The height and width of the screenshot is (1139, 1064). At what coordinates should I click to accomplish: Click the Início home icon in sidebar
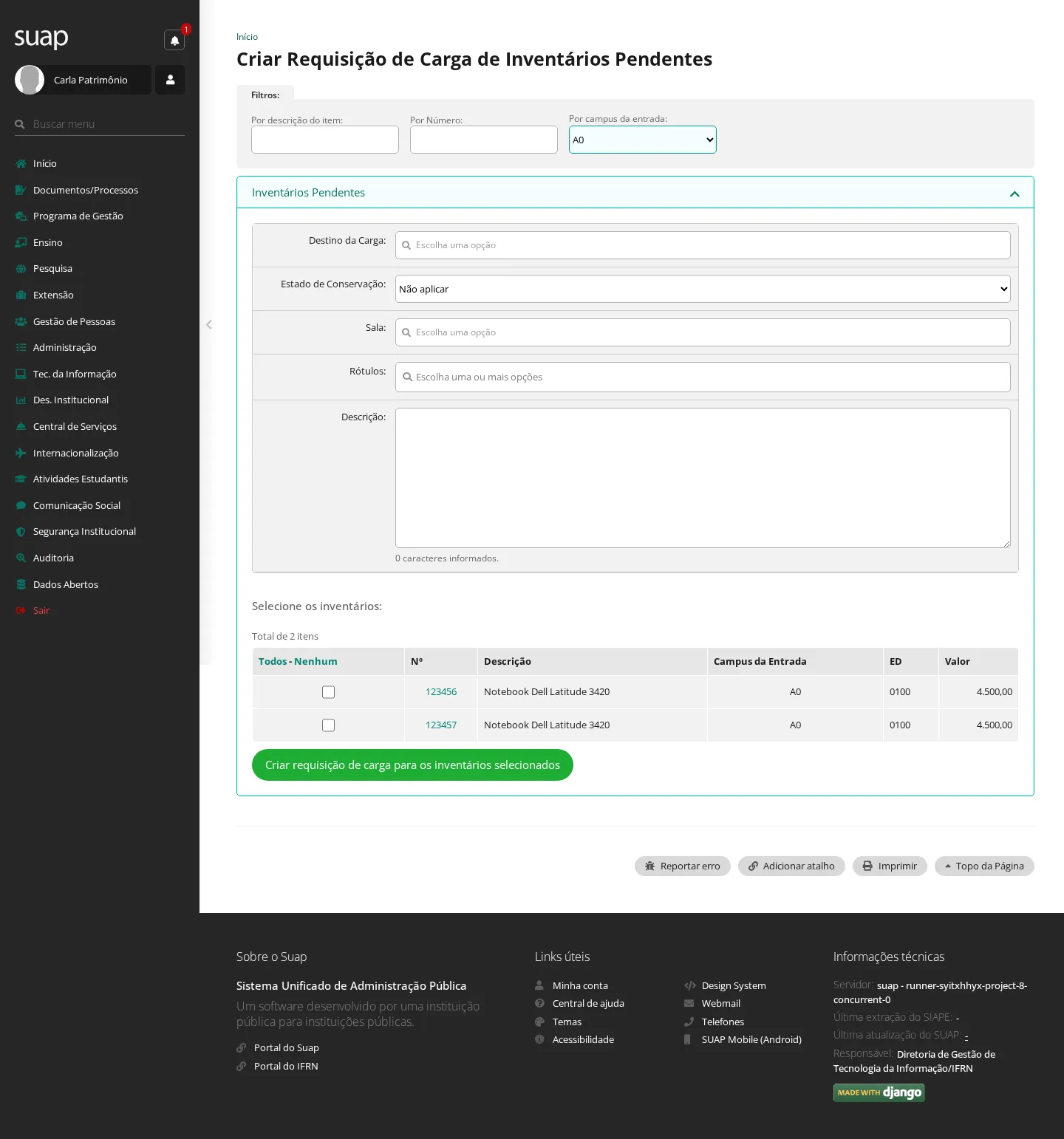[x=21, y=164]
